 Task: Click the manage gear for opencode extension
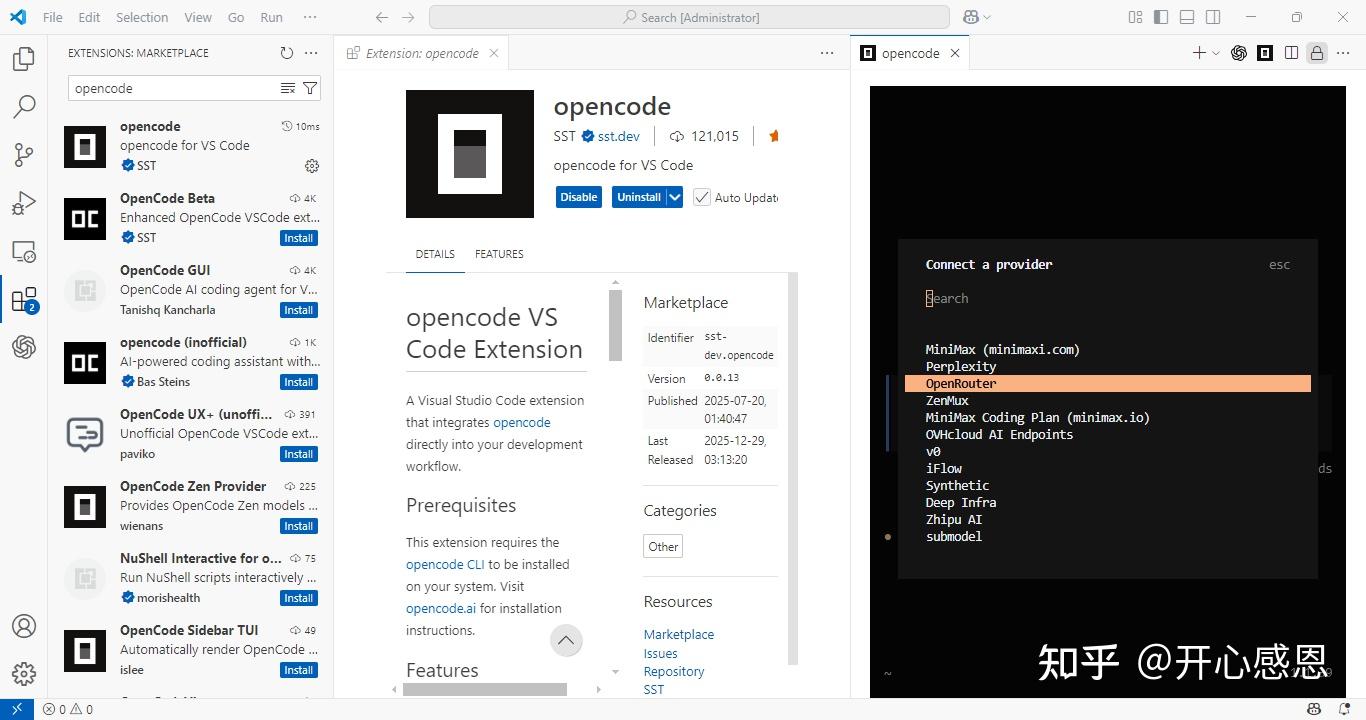pyautogui.click(x=312, y=166)
